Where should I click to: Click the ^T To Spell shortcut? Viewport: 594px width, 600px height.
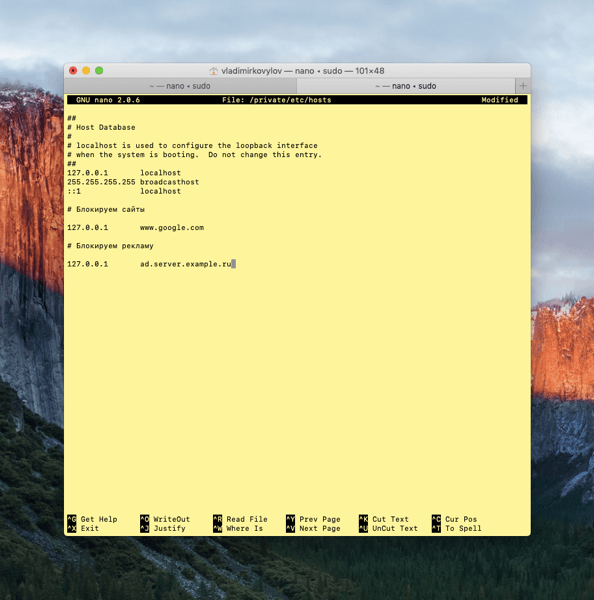pyautogui.click(x=457, y=528)
